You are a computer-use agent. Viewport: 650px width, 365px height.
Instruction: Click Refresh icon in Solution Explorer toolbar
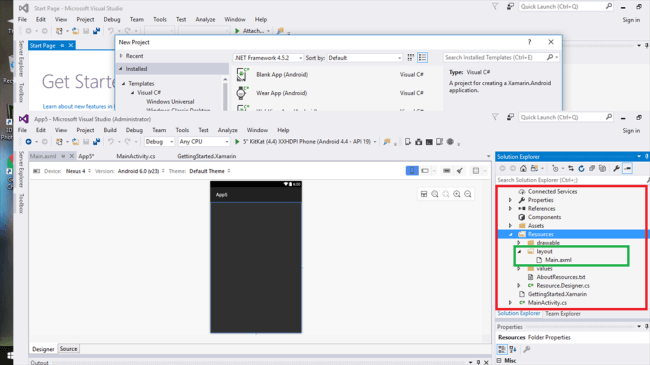click(x=581, y=168)
